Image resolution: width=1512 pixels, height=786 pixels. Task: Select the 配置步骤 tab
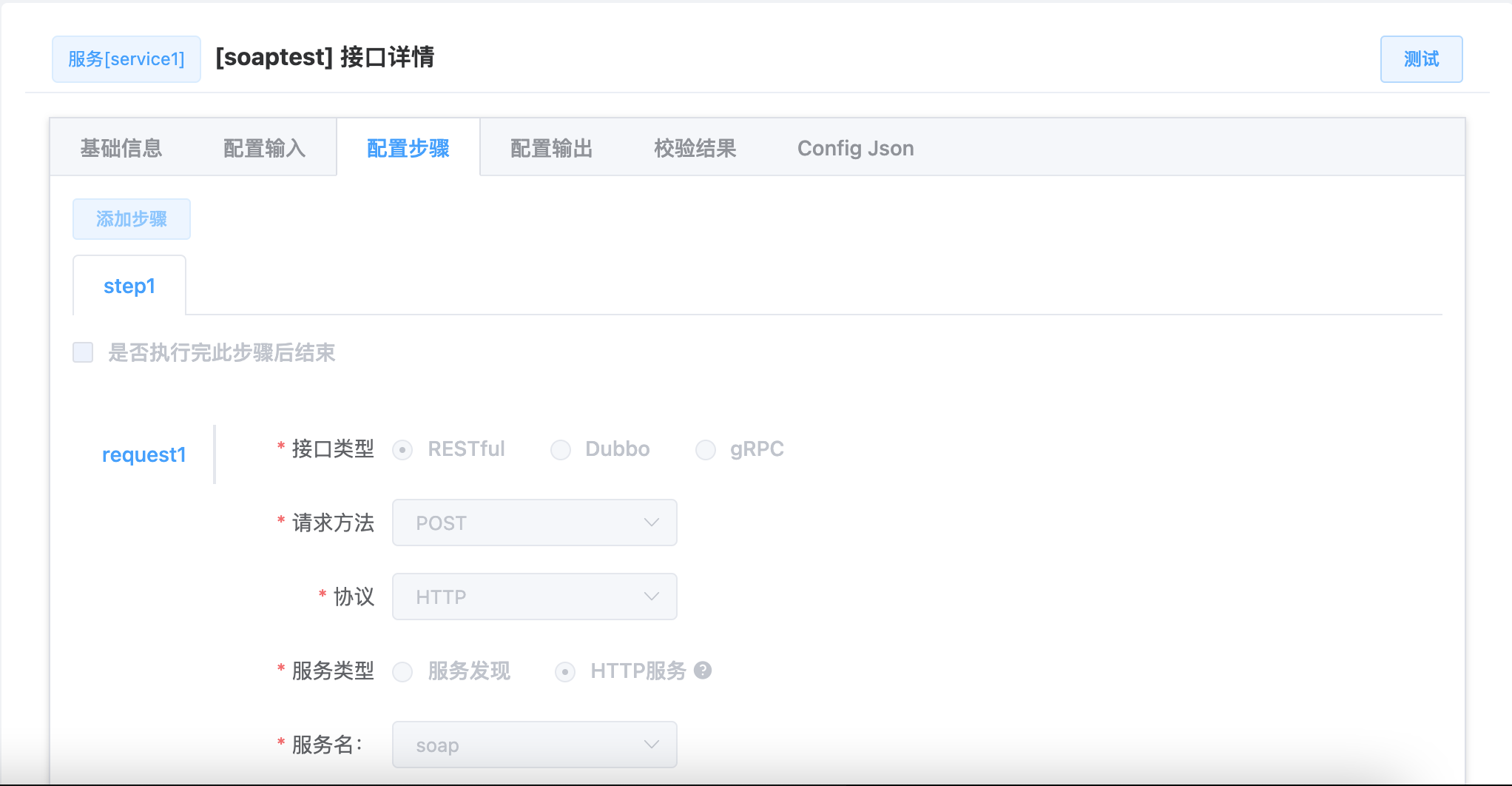pyautogui.click(x=408, y=148)
